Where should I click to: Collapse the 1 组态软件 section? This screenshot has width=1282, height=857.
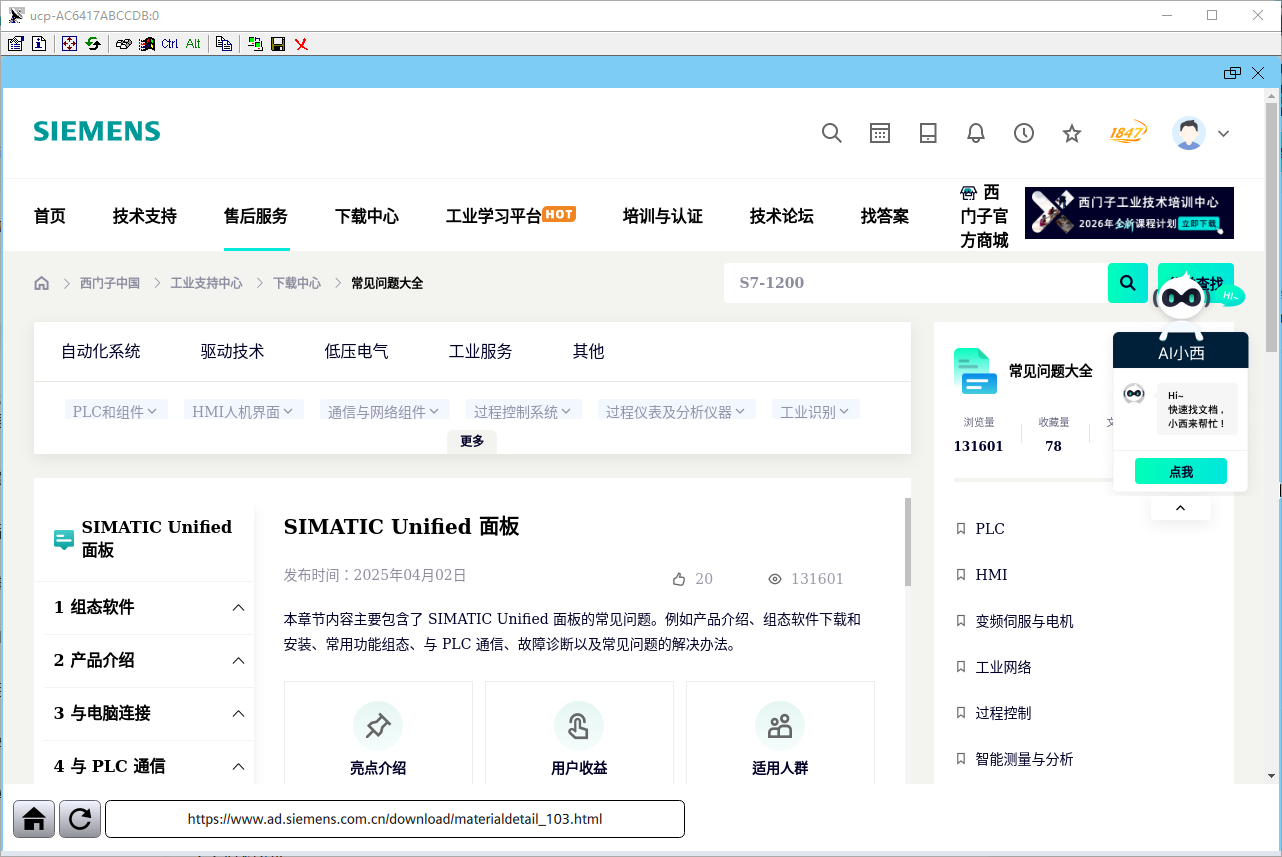coord(238,608)
